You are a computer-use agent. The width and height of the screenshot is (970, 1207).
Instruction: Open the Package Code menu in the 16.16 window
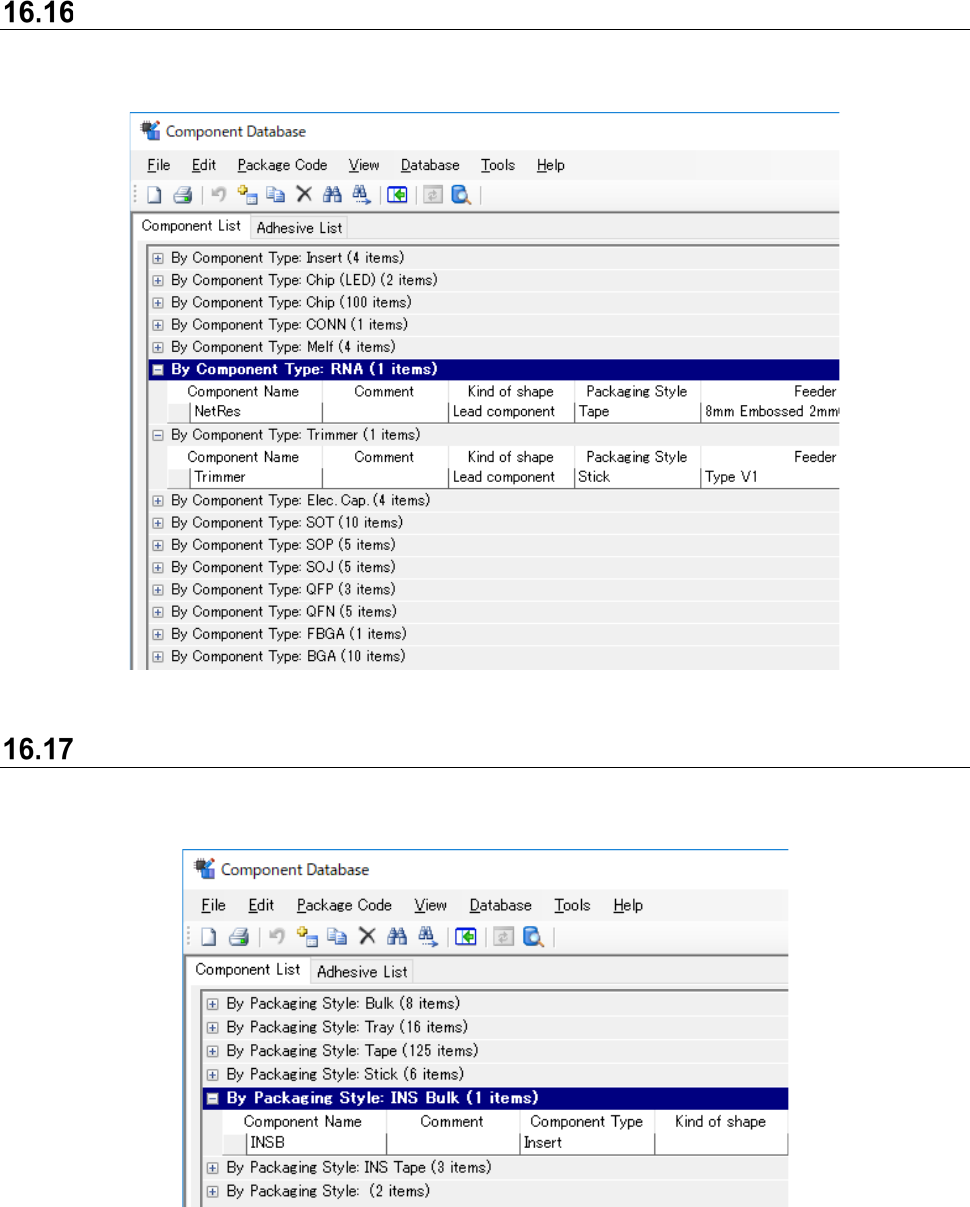(x=283, y=165)
